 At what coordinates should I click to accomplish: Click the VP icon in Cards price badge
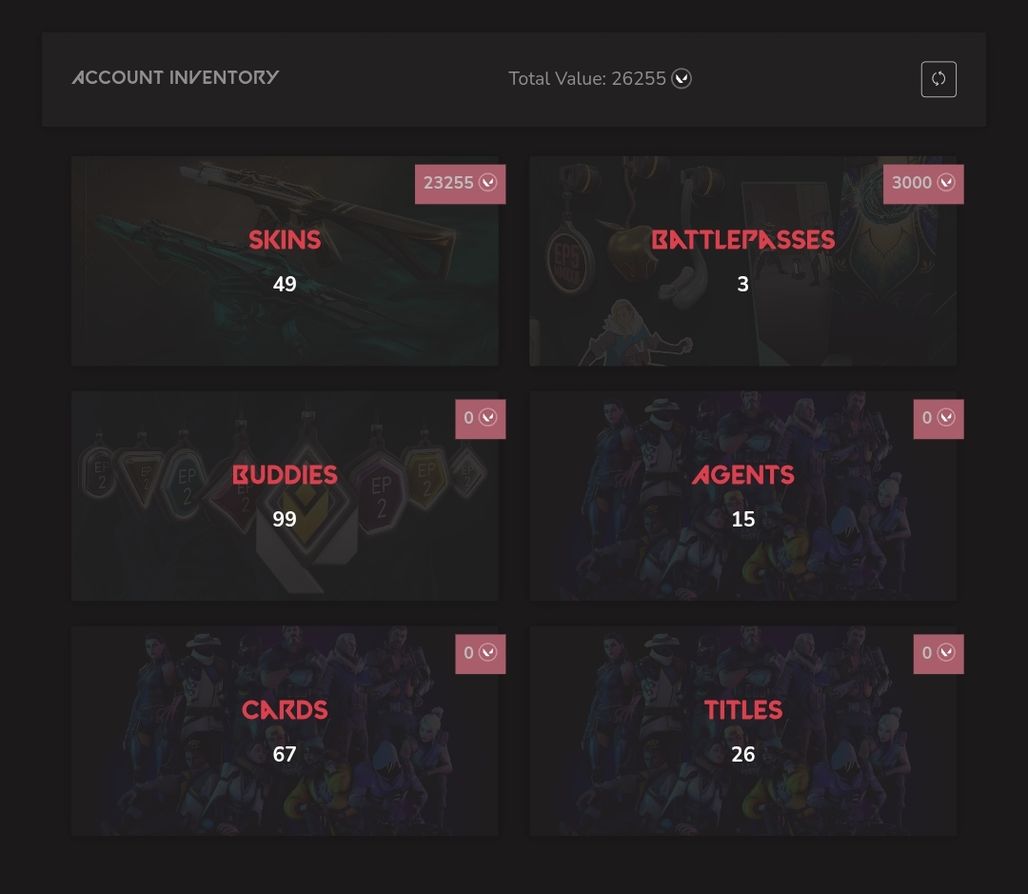[488, 652]
